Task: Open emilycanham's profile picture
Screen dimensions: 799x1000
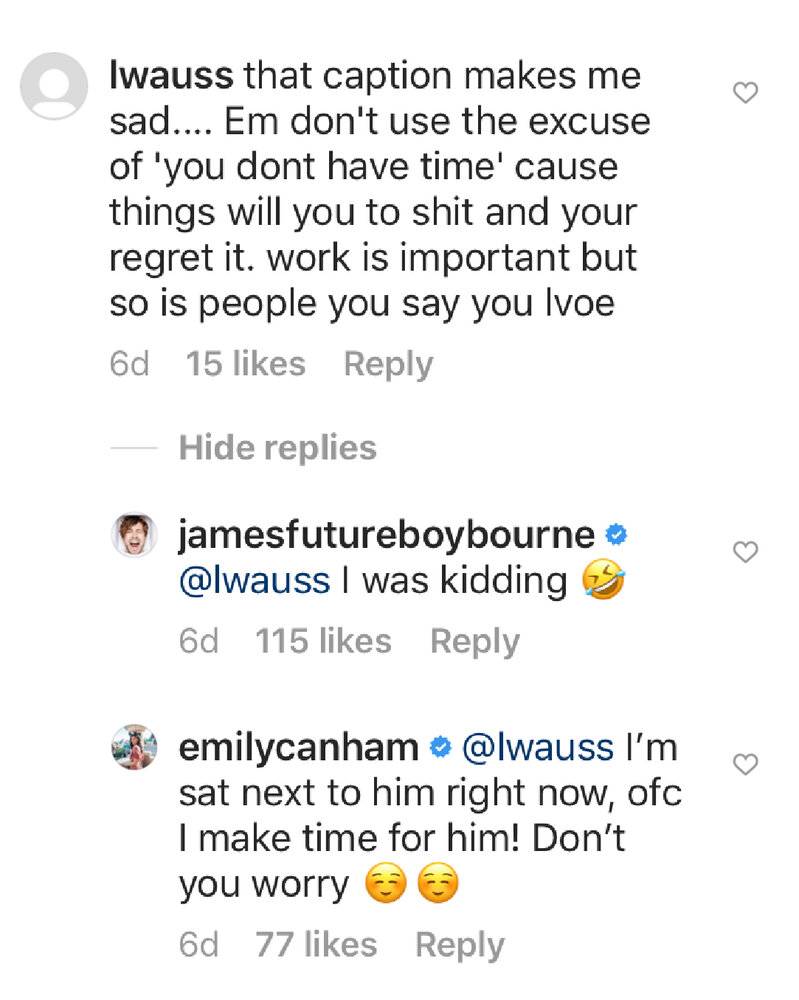Action: click(134, 747)
